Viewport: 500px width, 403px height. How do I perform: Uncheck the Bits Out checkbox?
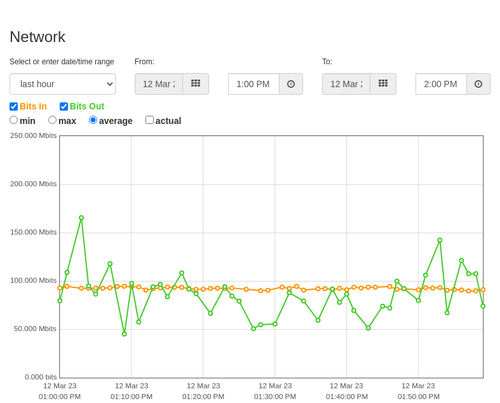64,106
